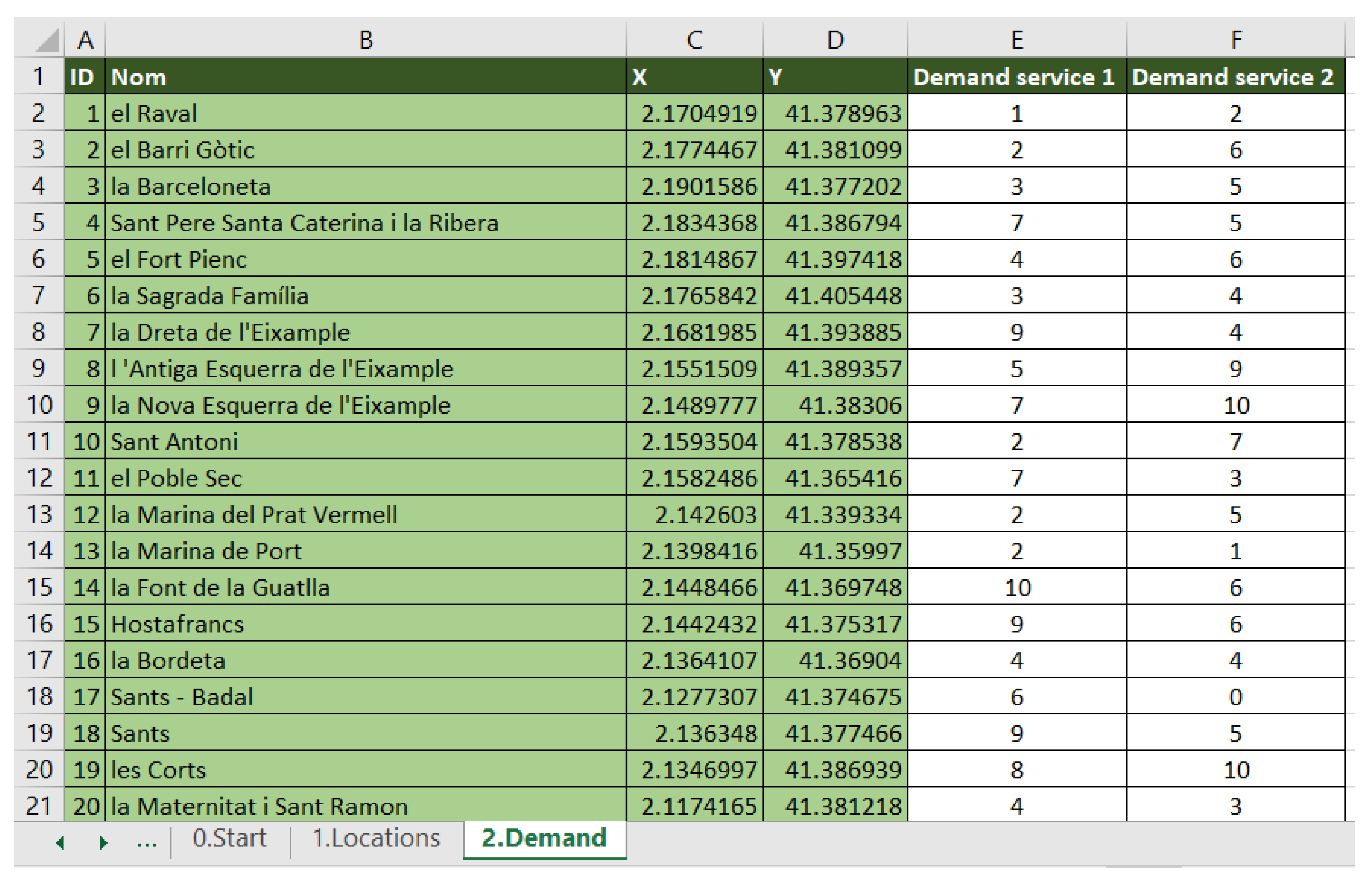Click the Nom header cell
This screenshot has height=874, width=1372.
pos(366,76)
